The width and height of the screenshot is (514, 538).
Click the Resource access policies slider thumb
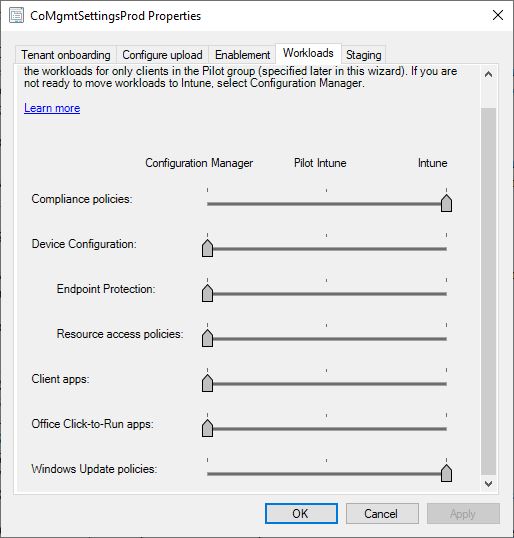(207, 338)
